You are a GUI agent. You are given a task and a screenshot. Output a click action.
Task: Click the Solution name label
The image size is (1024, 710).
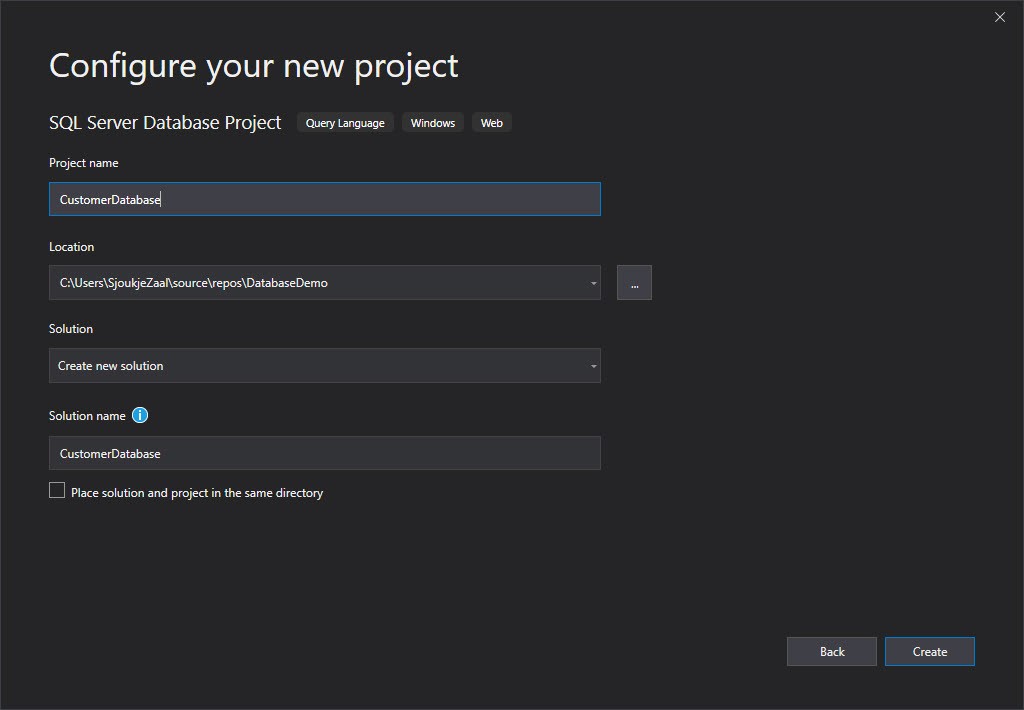coord(89,415)
